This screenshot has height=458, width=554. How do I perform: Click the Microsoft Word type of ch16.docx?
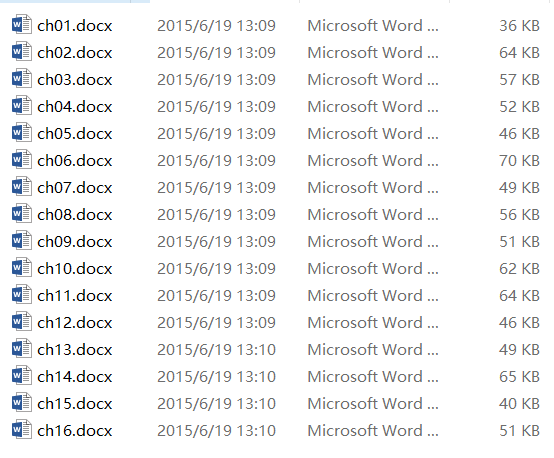[x=373, y=431]
